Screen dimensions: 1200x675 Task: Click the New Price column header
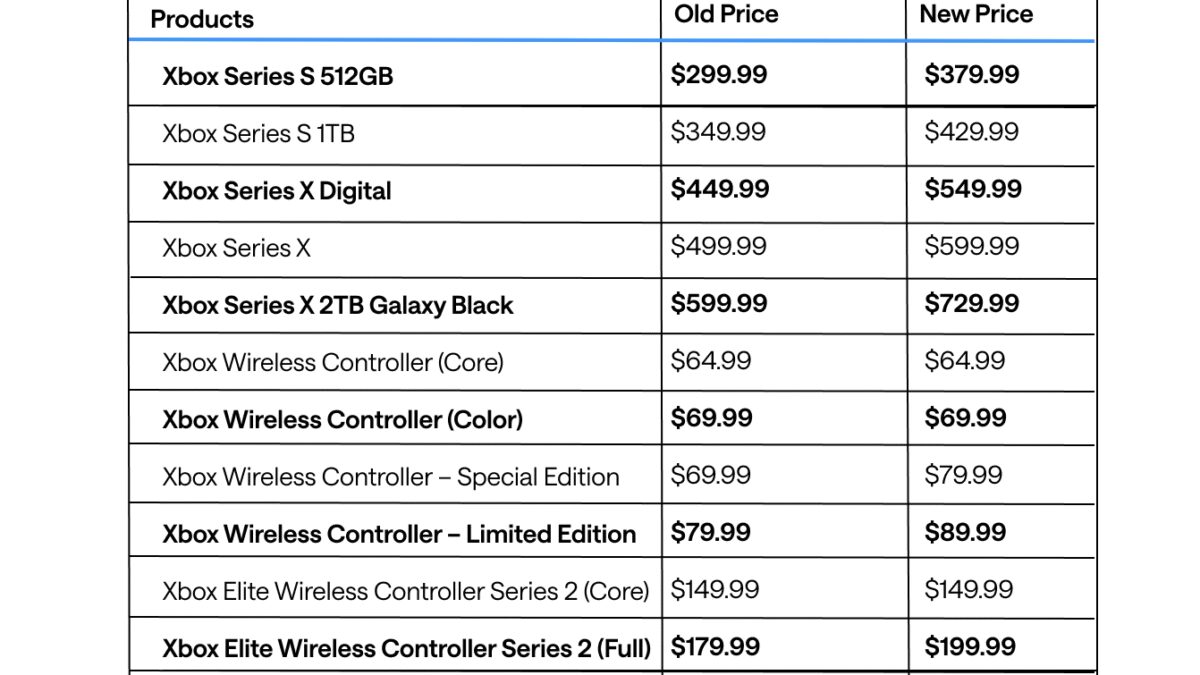point(976,14)
